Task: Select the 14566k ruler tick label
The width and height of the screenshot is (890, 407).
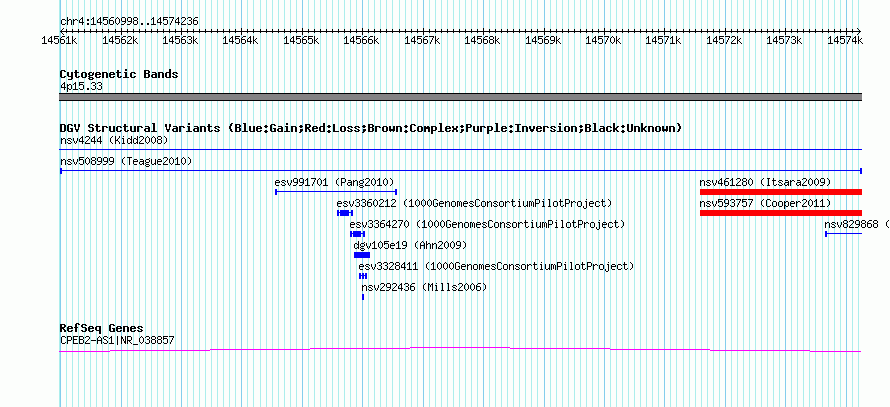Action: point(362,40)
